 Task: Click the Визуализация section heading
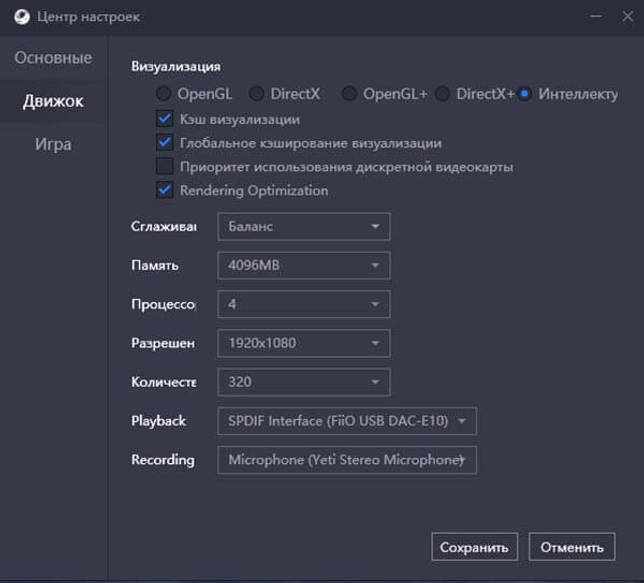point(176,66)
